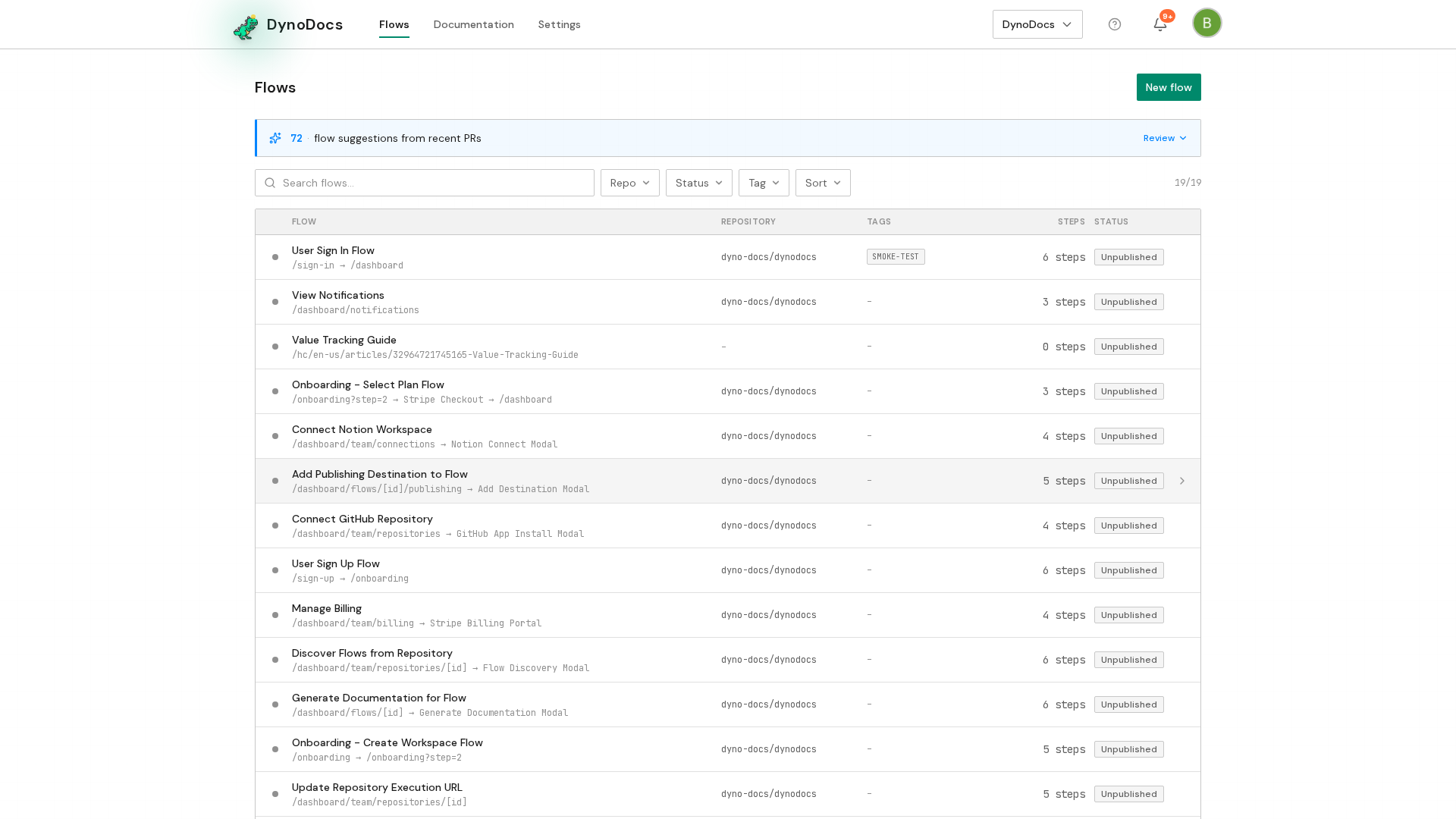
Task: Click the New flow button
Action: pos(1169,87)
